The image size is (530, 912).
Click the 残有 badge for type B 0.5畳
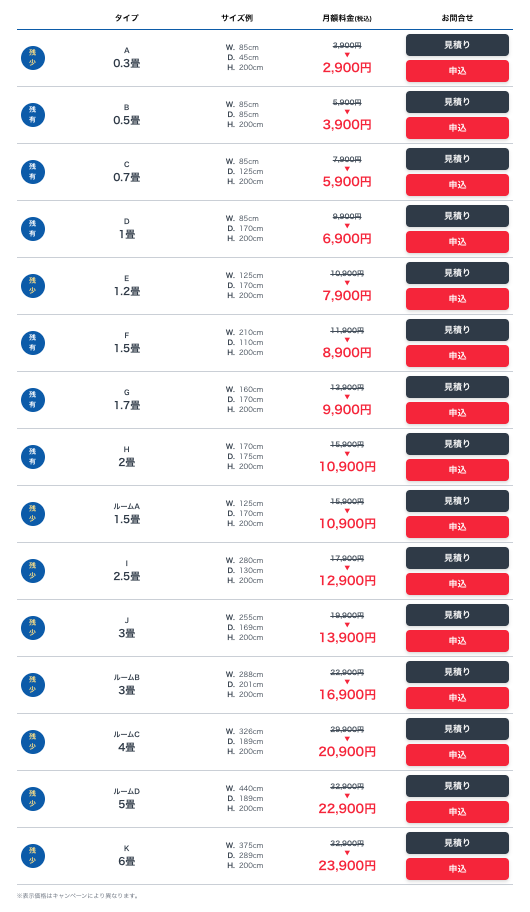33,115
